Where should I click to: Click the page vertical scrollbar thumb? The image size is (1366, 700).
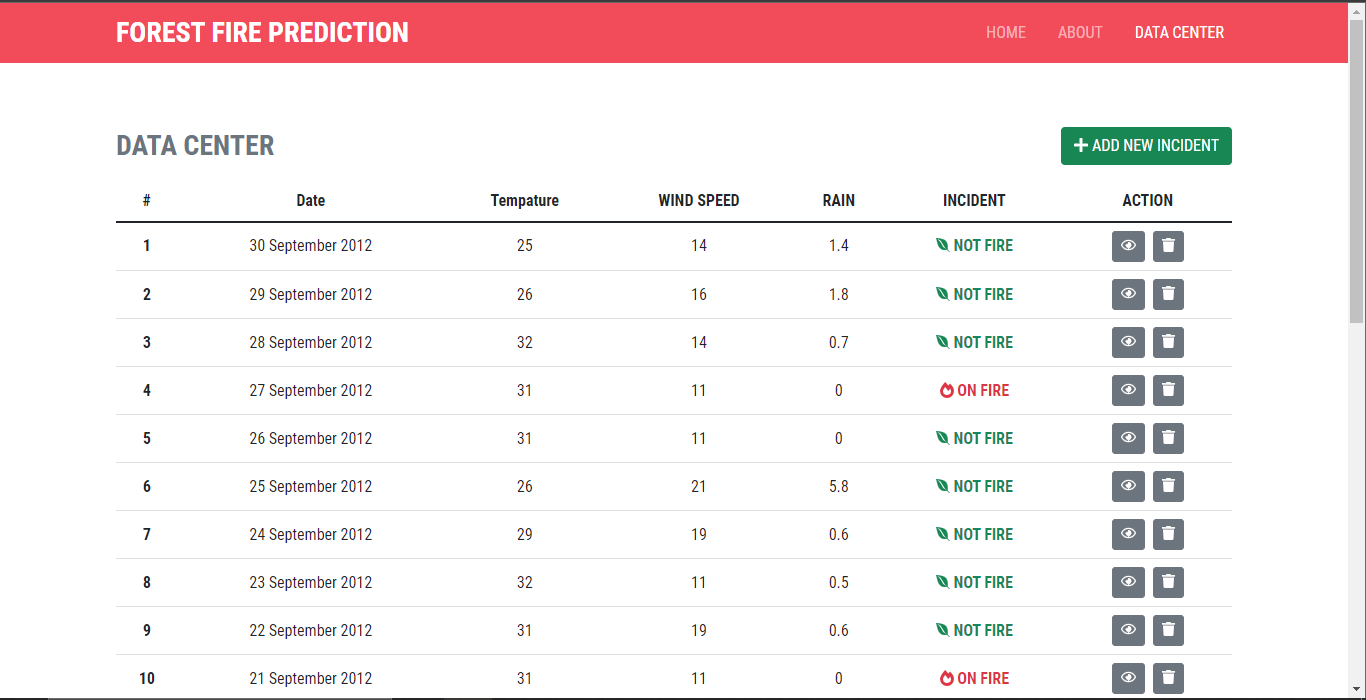tap(1356, 170)
